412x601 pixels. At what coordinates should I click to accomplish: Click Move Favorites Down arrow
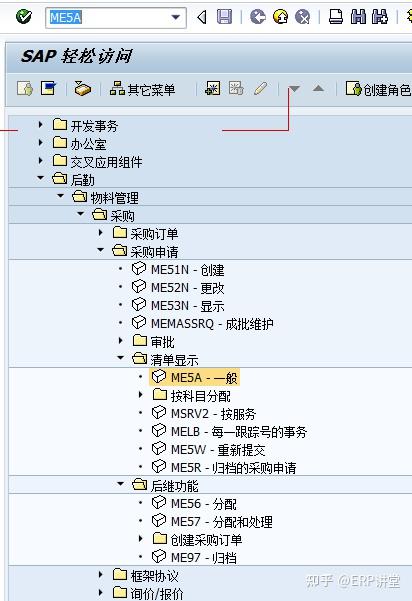tap(294, 89)
